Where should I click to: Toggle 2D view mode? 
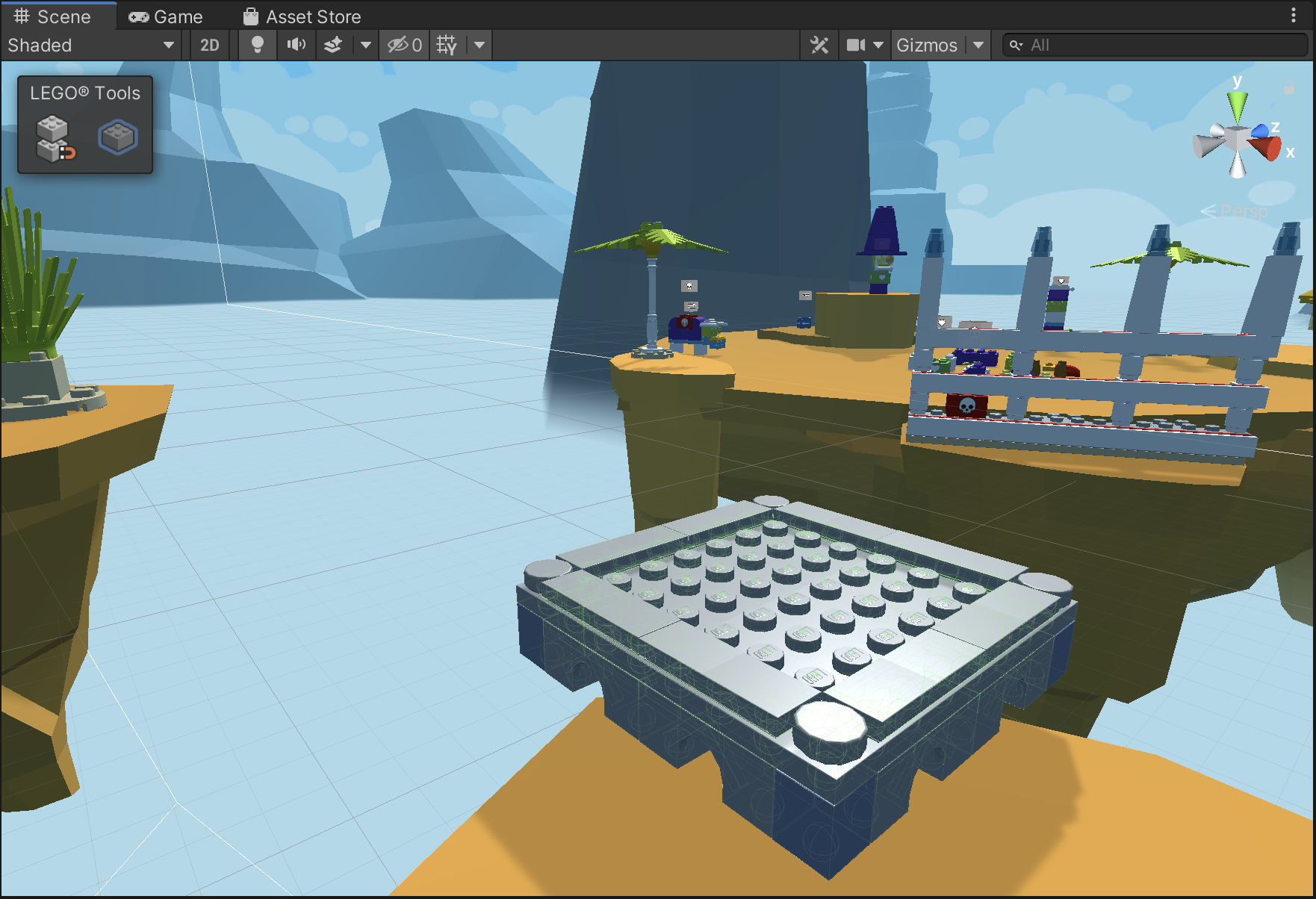click(x=210, y=46)
